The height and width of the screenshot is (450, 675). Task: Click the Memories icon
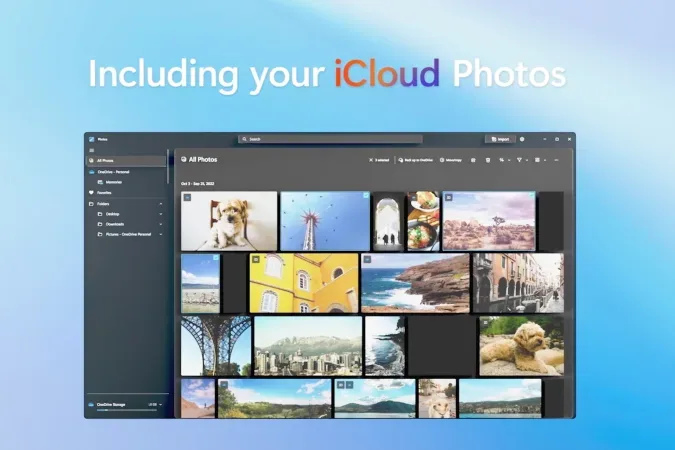point(100,182)
